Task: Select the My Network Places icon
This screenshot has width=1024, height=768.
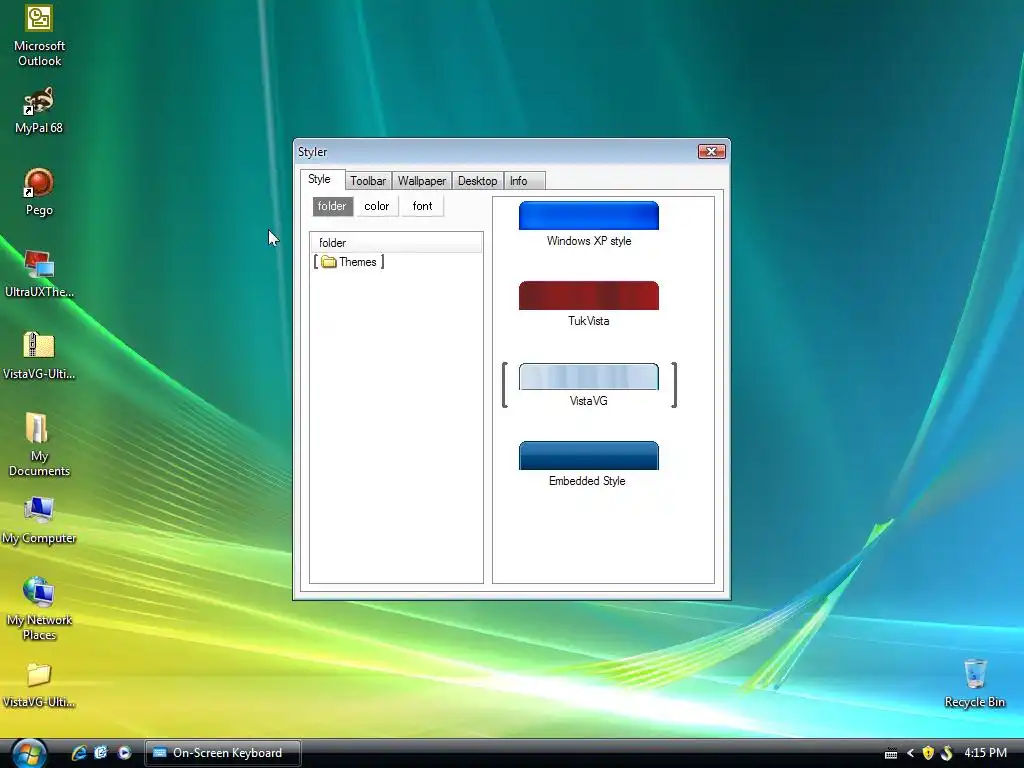Action: pyautogui.click(x=39, y=609)
